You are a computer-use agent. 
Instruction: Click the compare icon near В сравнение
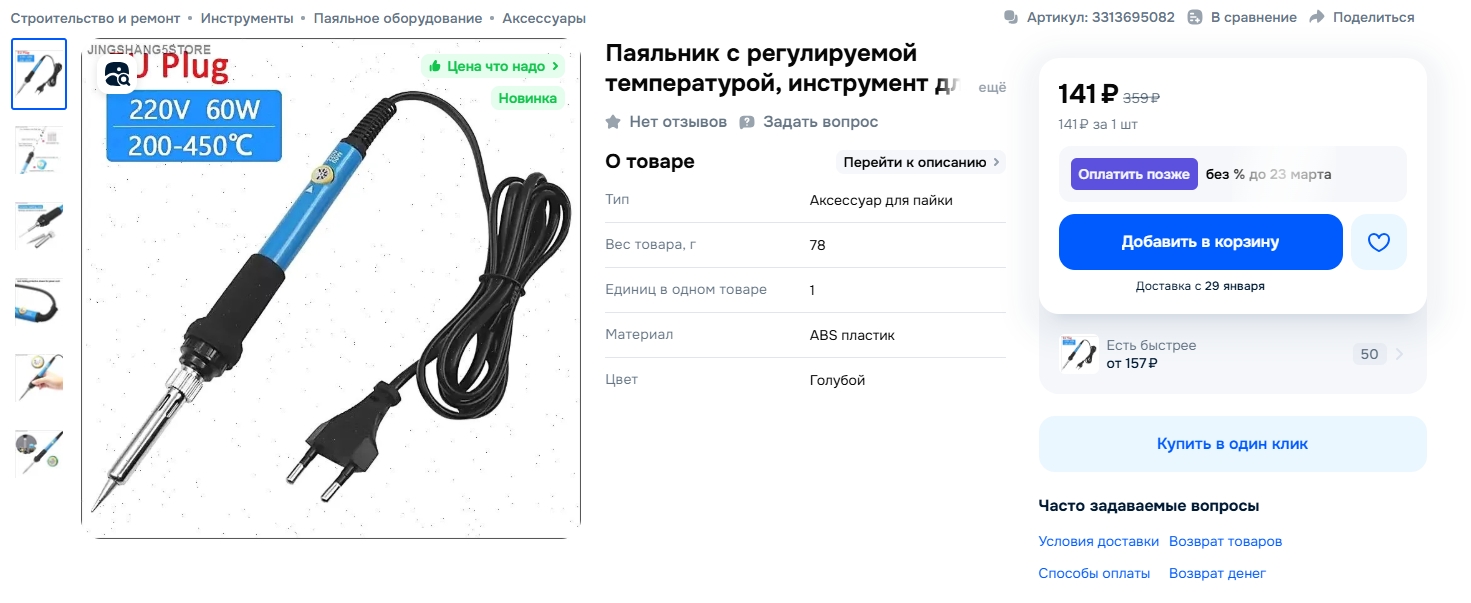[x=1194, y=17]
